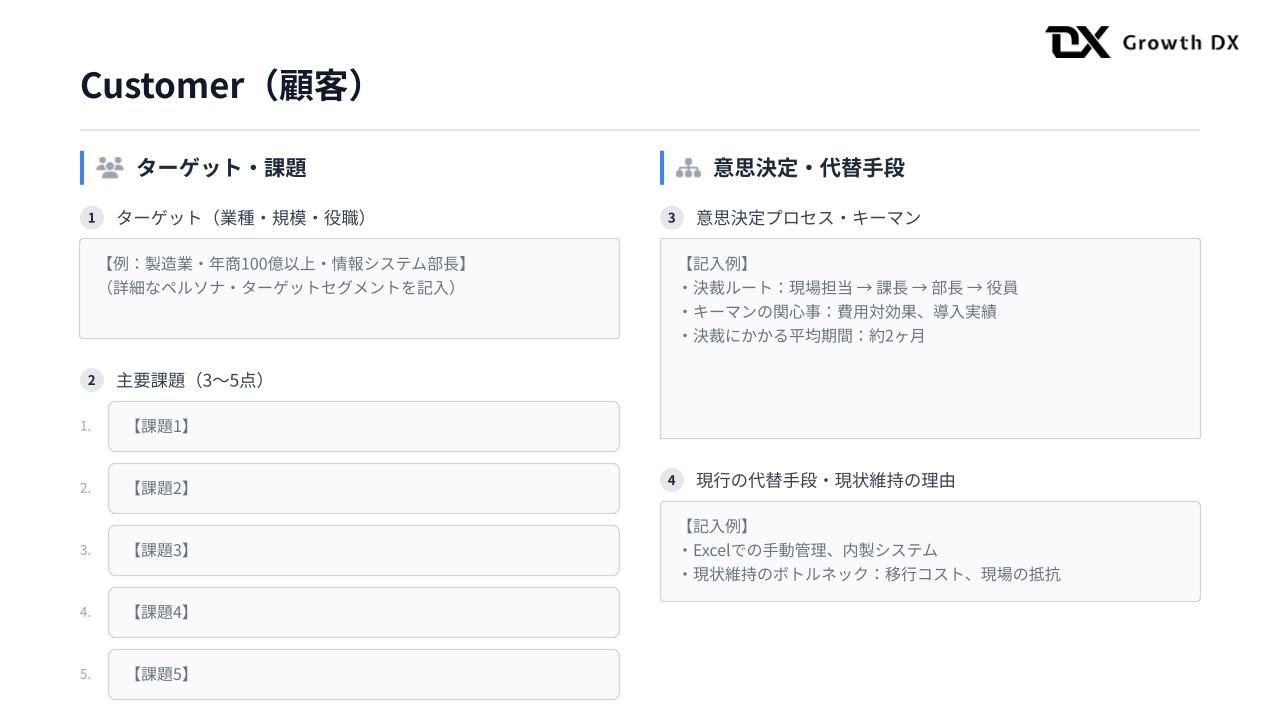This screenshot has height=720, width=1280.
Task: Click the alternative means text area
Action: (930, 551)
